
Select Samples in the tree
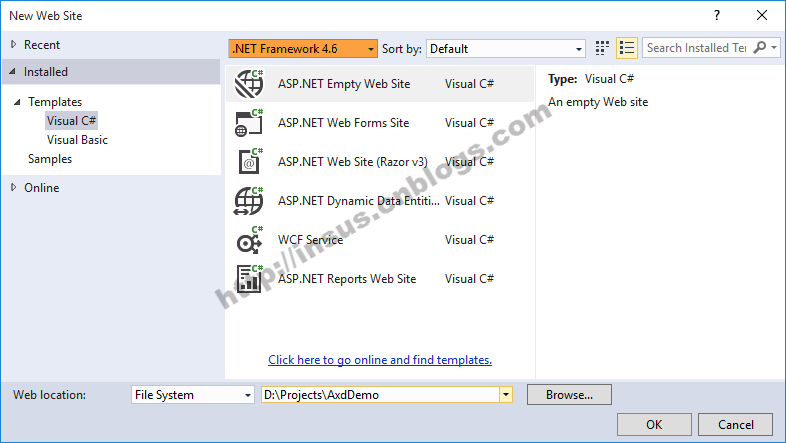(x=50, y=159)
